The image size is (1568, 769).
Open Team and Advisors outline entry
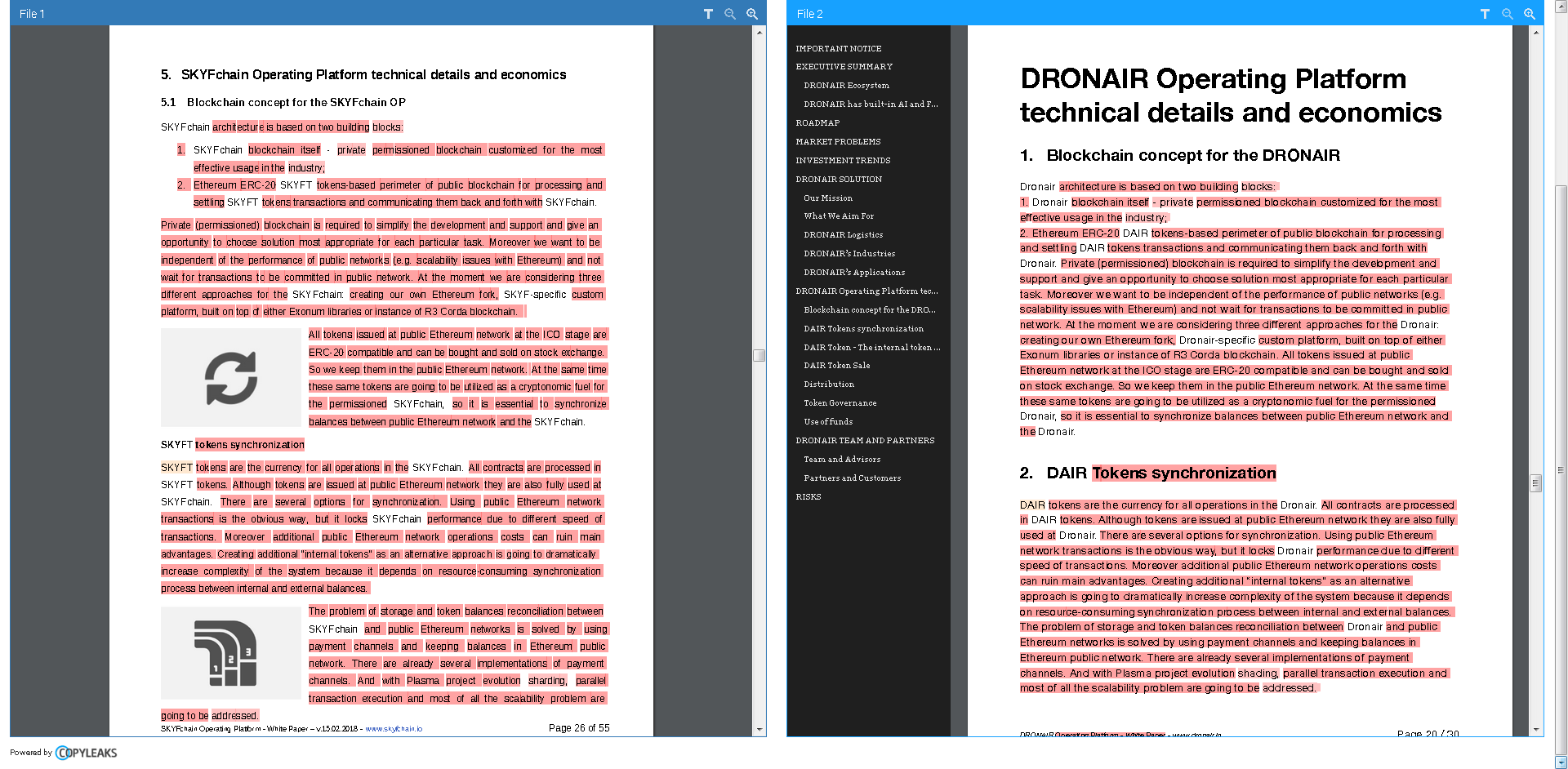(842, 460)
